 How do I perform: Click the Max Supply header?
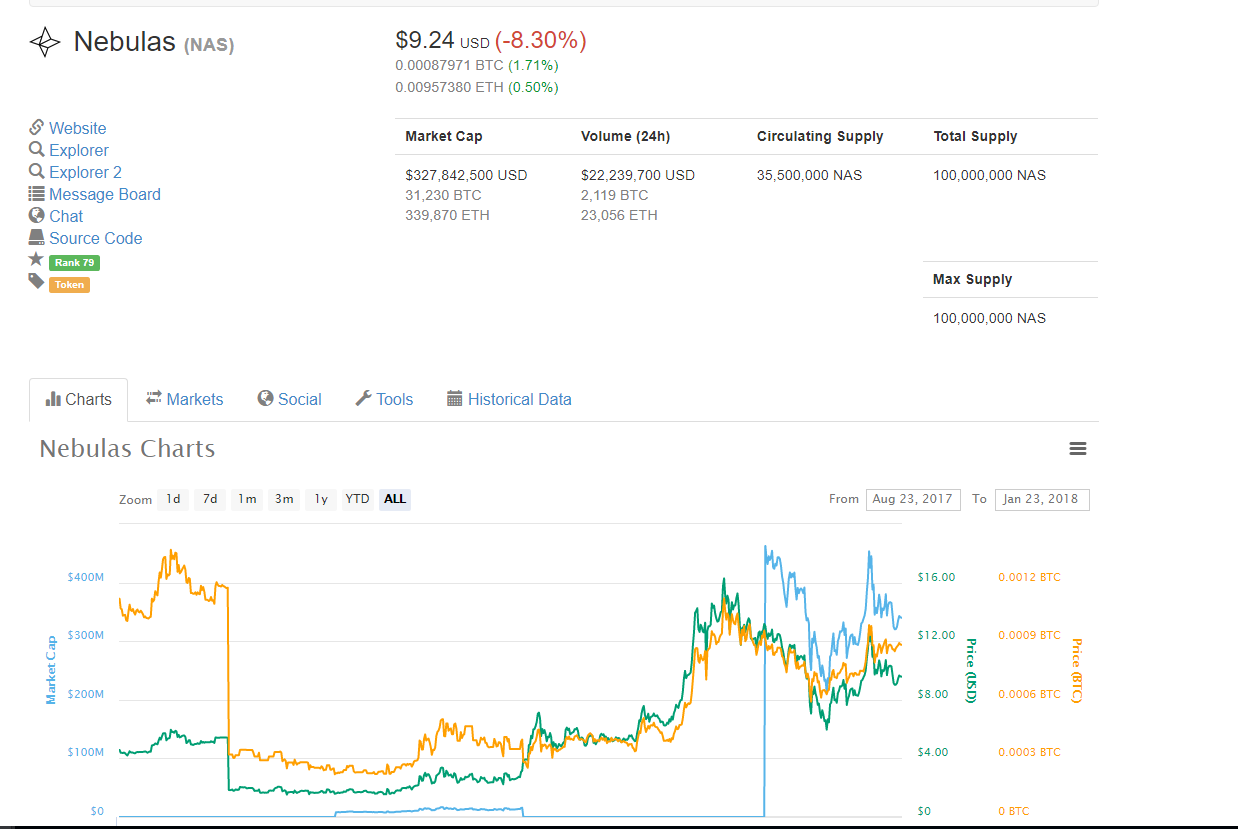pos(972,279)
